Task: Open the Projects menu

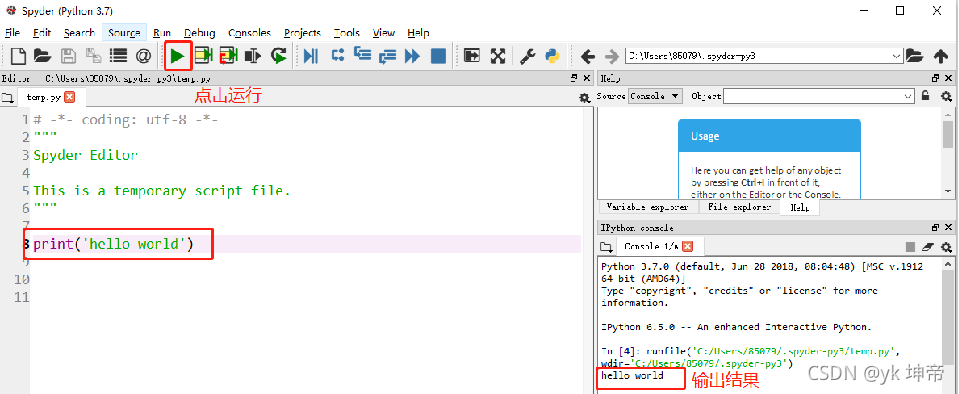Action: click(302, 33)
